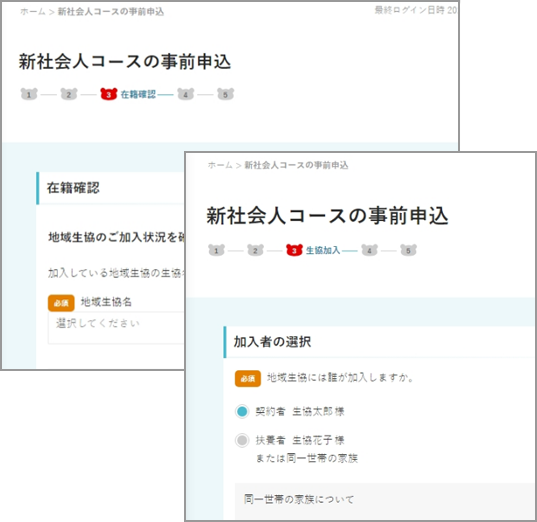Click the front window page title 新社会人コースの事前申込
The height and width of the screenshot is (522, 537).
[x=327, y=216]
